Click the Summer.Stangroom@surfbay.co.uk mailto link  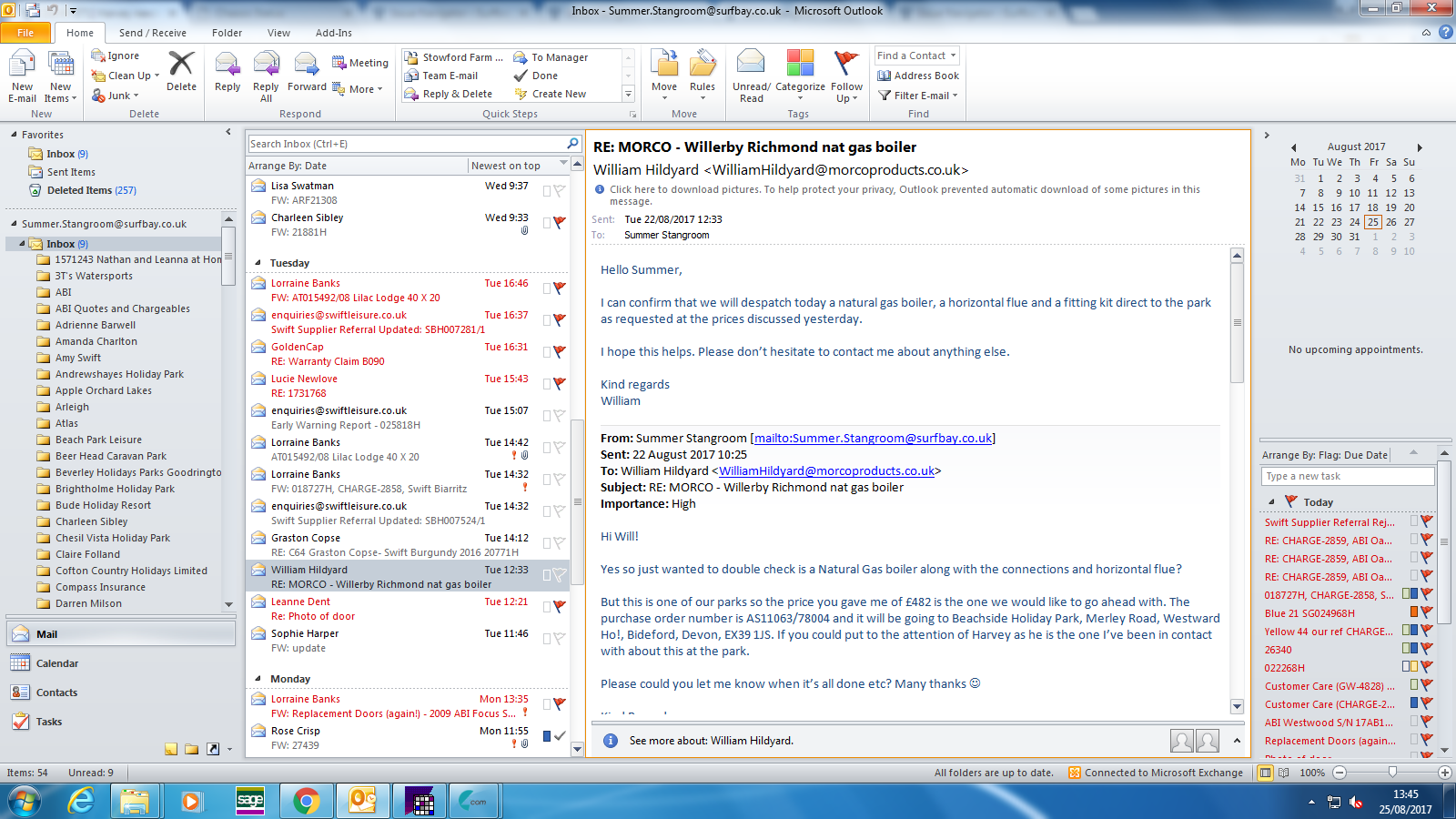(873, 439)
